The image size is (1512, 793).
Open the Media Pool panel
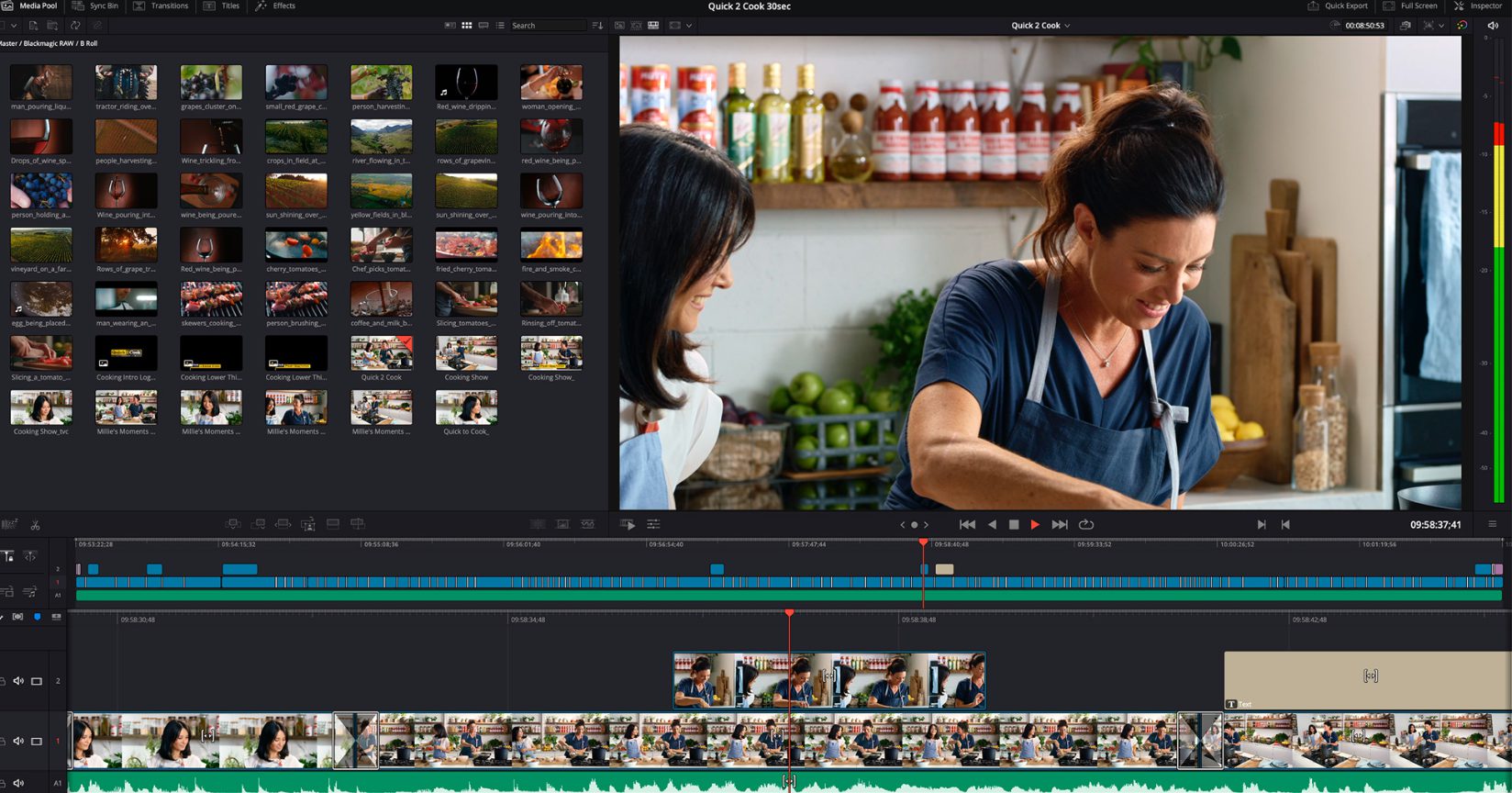[x=29, y=6]
